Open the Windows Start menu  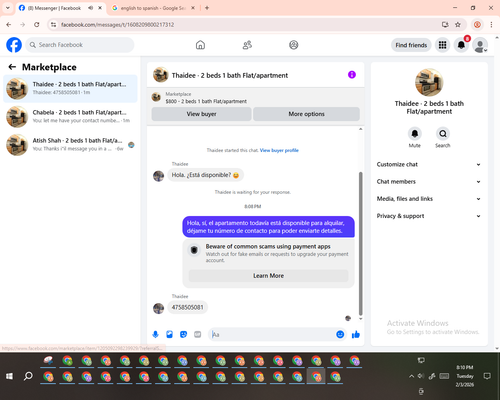coord(9,376)
